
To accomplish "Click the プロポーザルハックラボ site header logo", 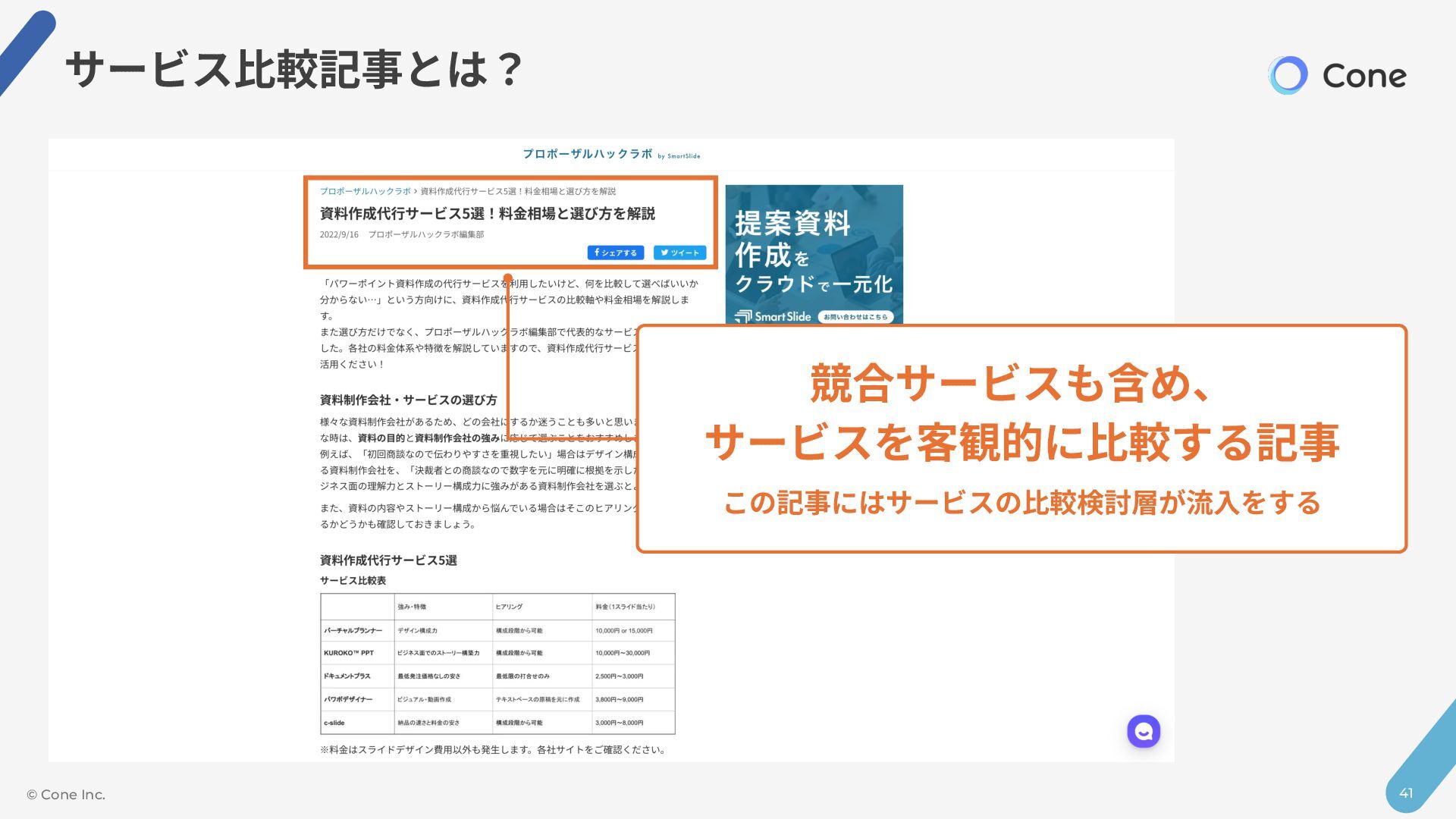I will click(x=587, y=154).
